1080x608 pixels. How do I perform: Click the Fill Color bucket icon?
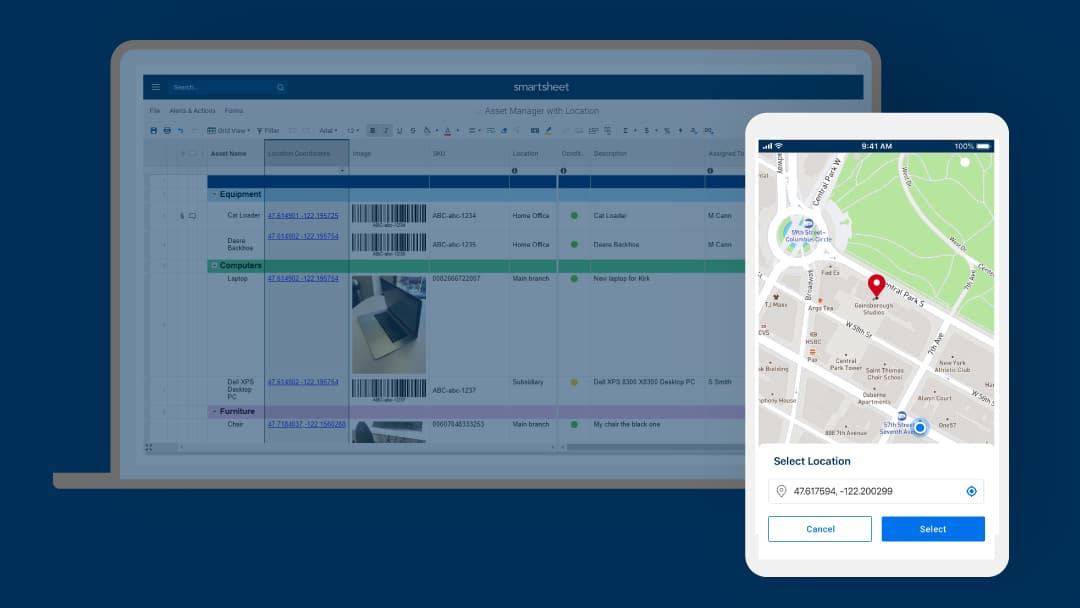point(426,131)
